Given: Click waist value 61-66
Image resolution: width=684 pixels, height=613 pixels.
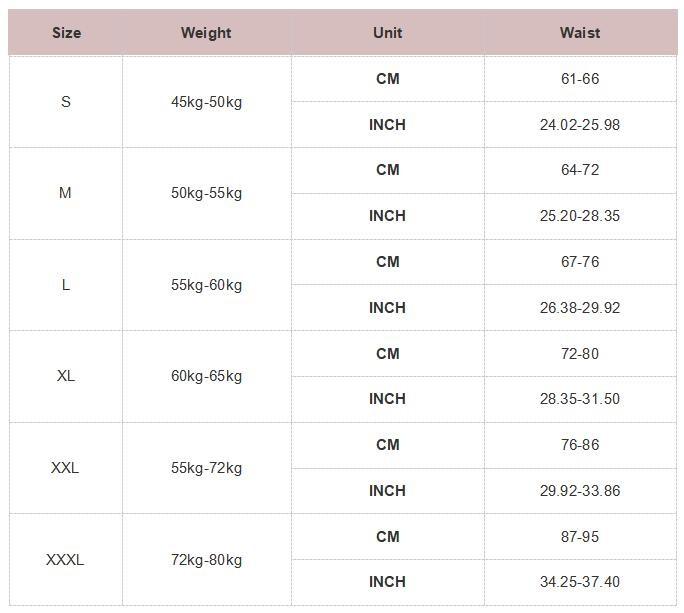Looking at the screenshot, I should tap(580, 79).
